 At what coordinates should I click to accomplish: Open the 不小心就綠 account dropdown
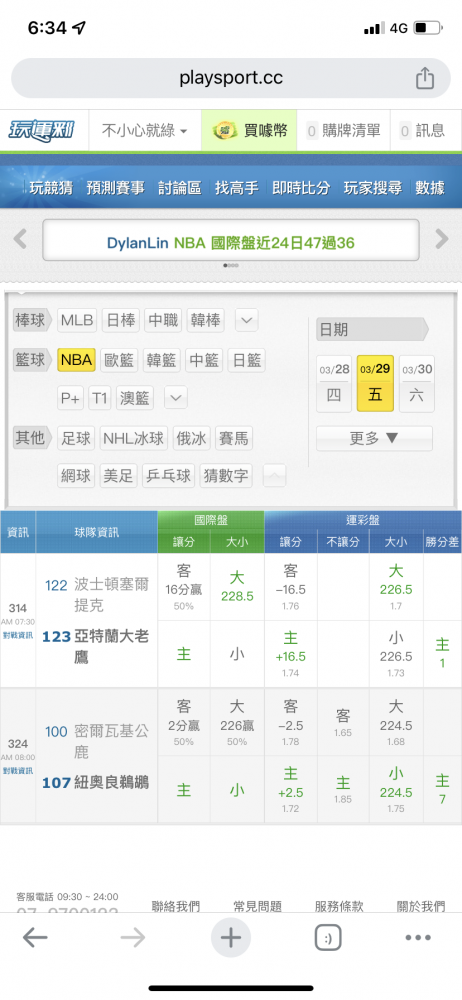145,131
